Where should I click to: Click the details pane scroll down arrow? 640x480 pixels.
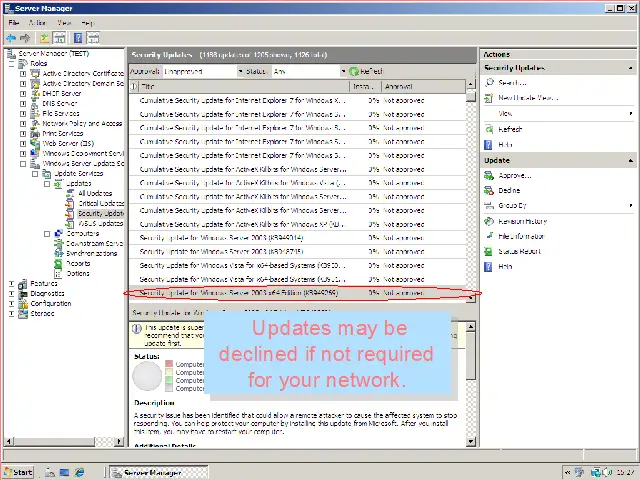(x=471, y=441)
